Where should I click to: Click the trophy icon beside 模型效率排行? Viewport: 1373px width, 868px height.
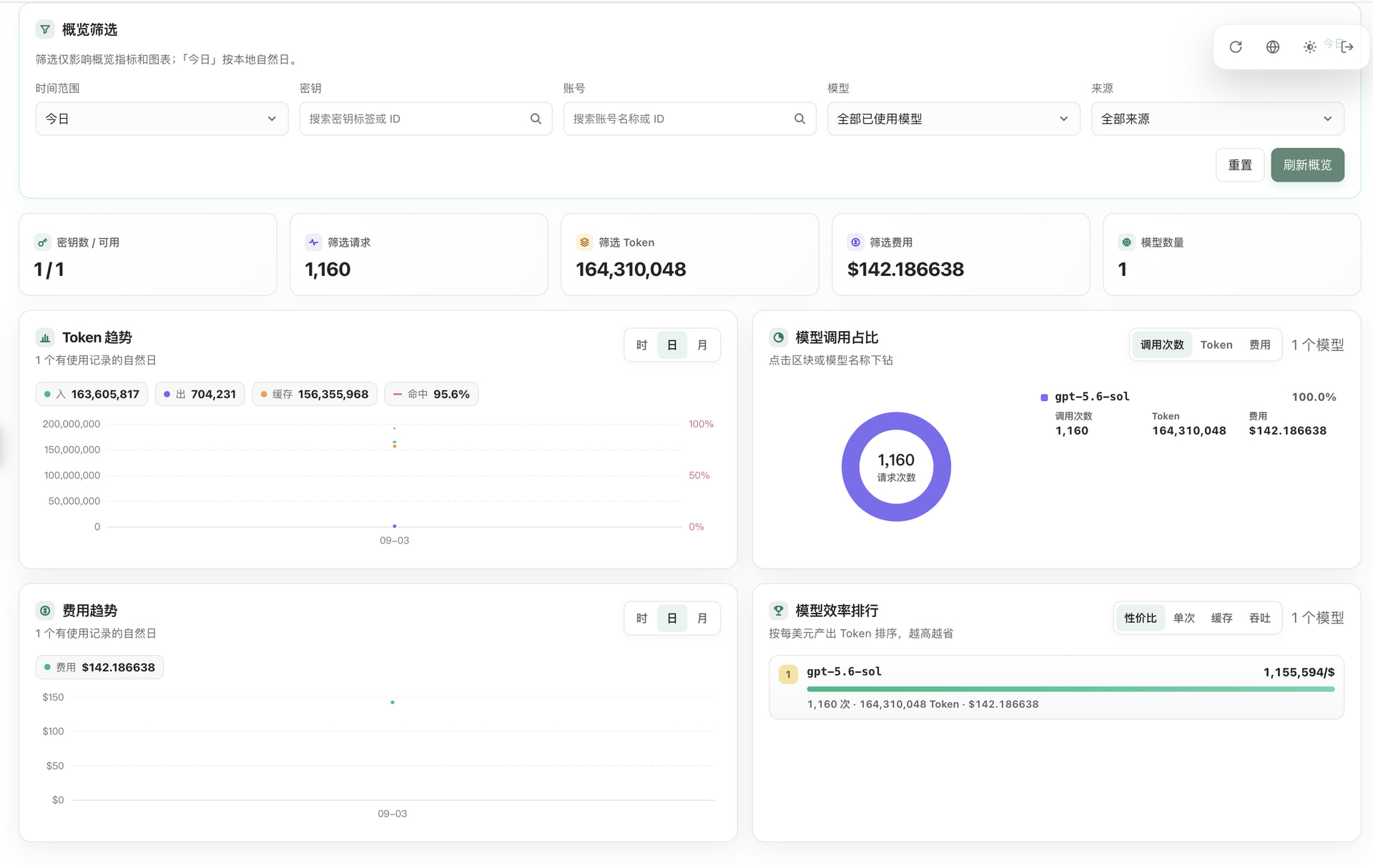(778, 611)
